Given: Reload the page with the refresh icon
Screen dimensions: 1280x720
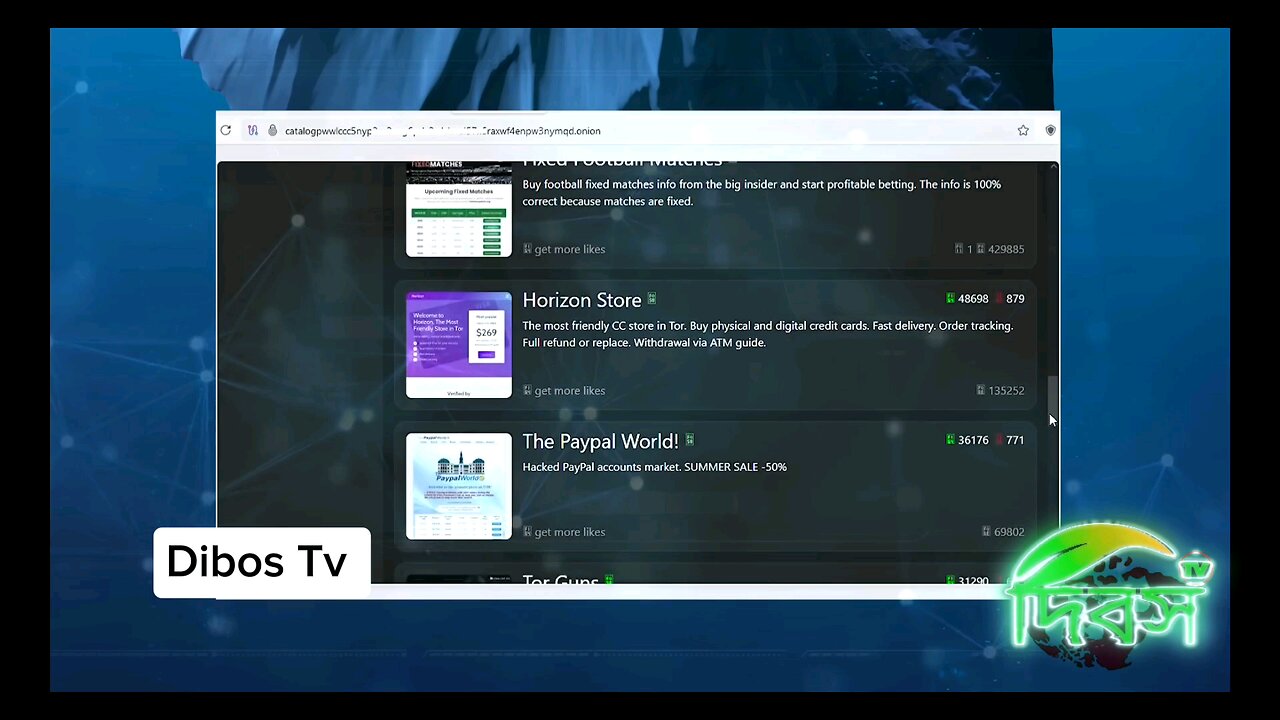Looking at the screenshot, I should pyautogui.click(x=226, y=130).
